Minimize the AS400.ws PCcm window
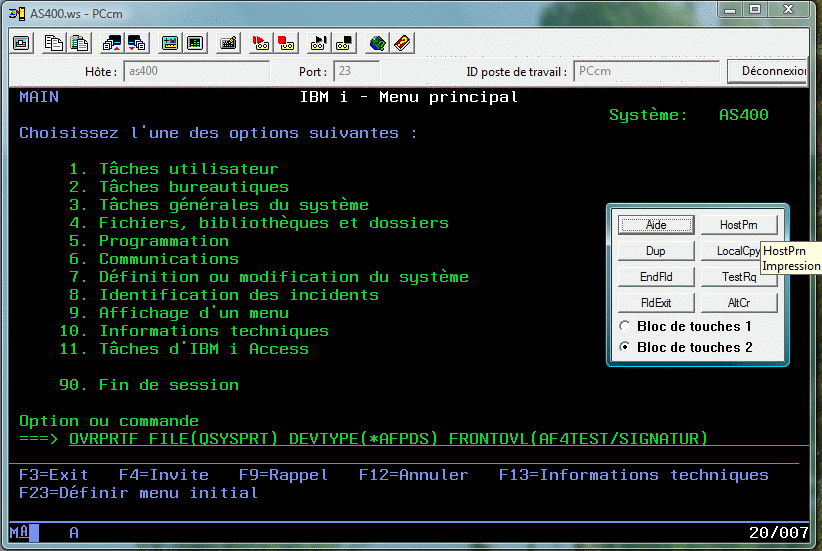The height and width of the screenshot is (551, 822). pos(730,9)
